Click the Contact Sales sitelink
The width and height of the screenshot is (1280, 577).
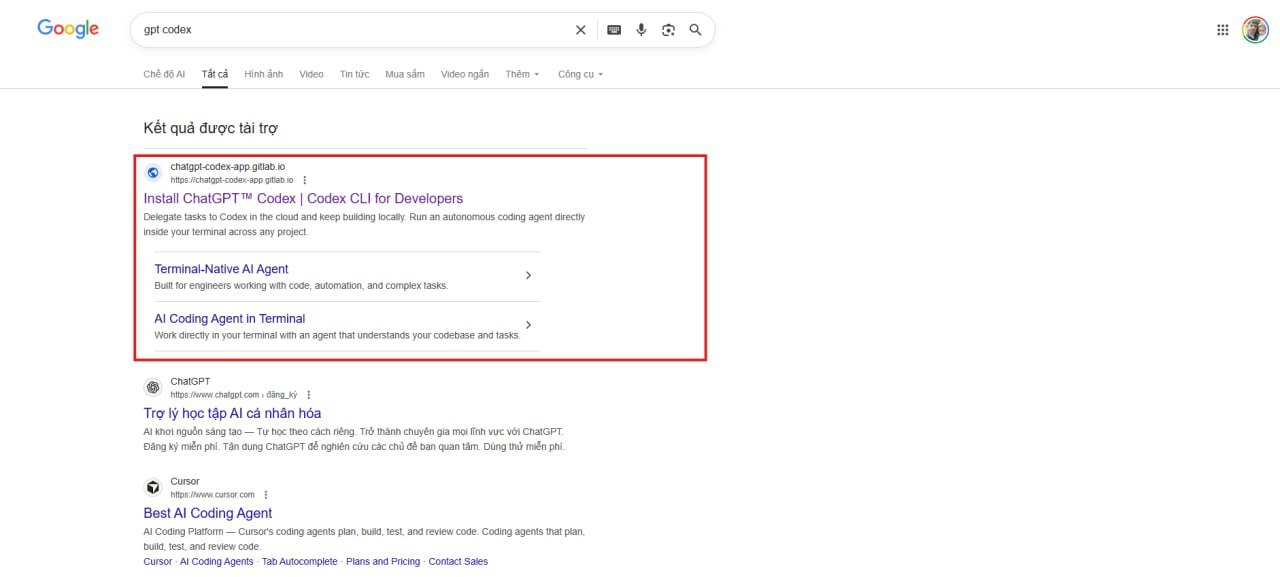458,562
